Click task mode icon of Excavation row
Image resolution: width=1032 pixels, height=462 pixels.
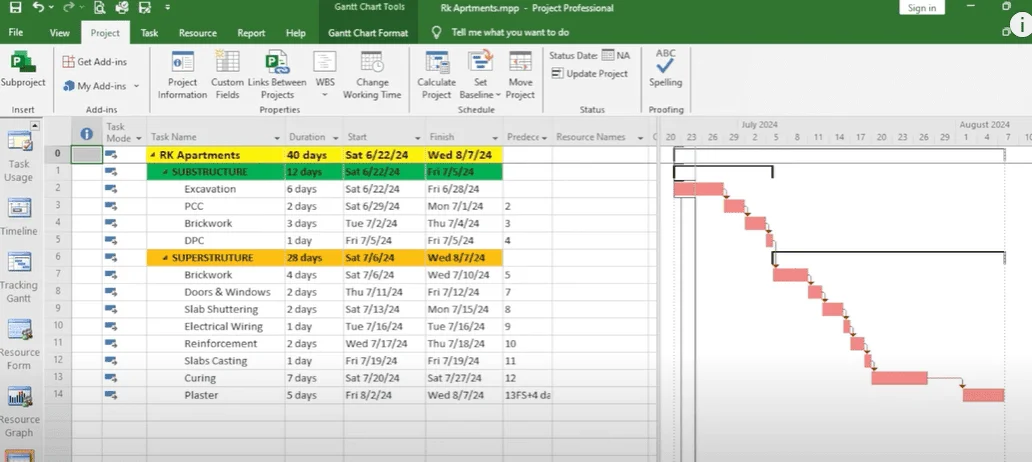coord(111,189)
